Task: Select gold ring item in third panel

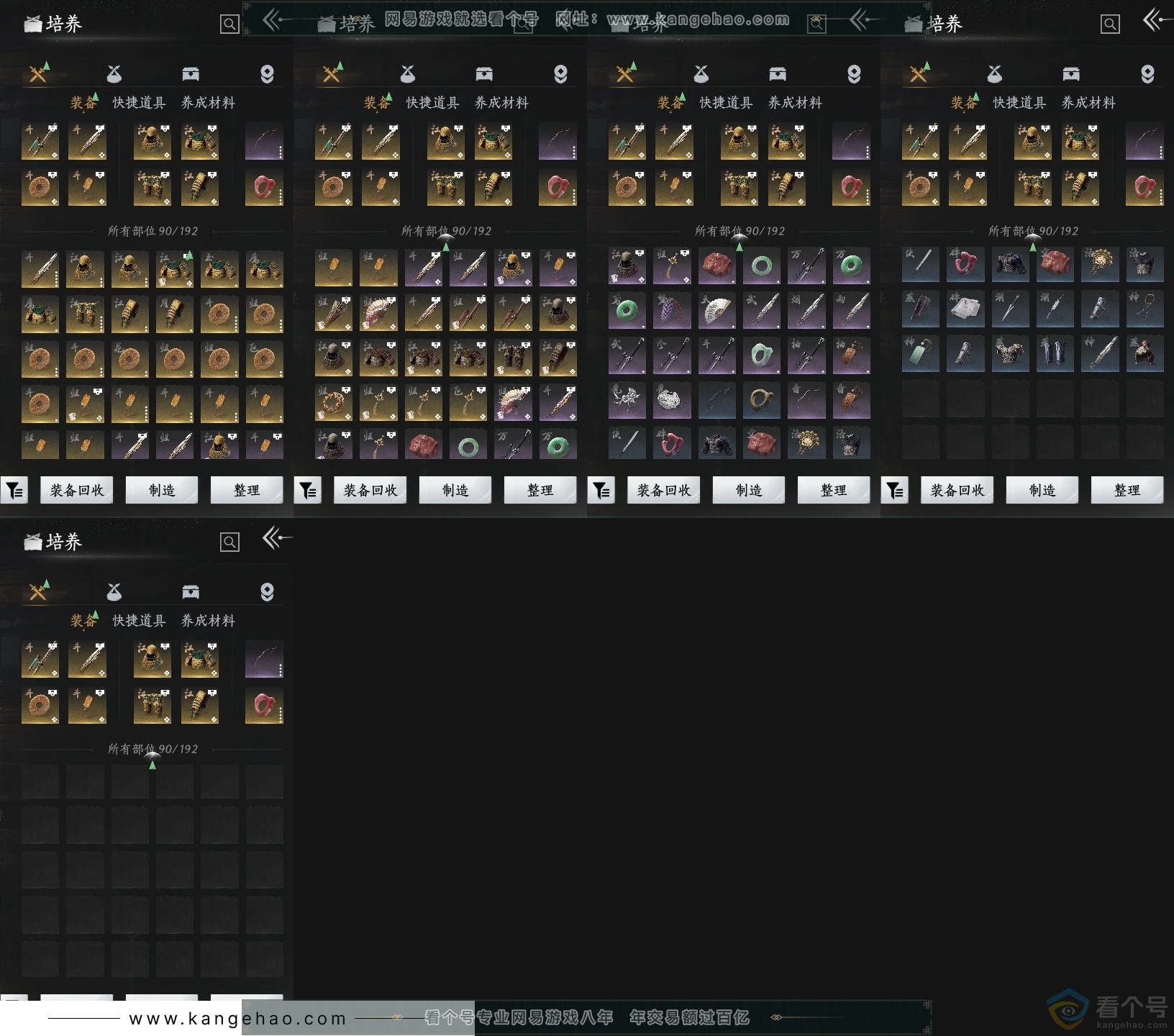Action: pyautogui.click(x=761, y=400)
